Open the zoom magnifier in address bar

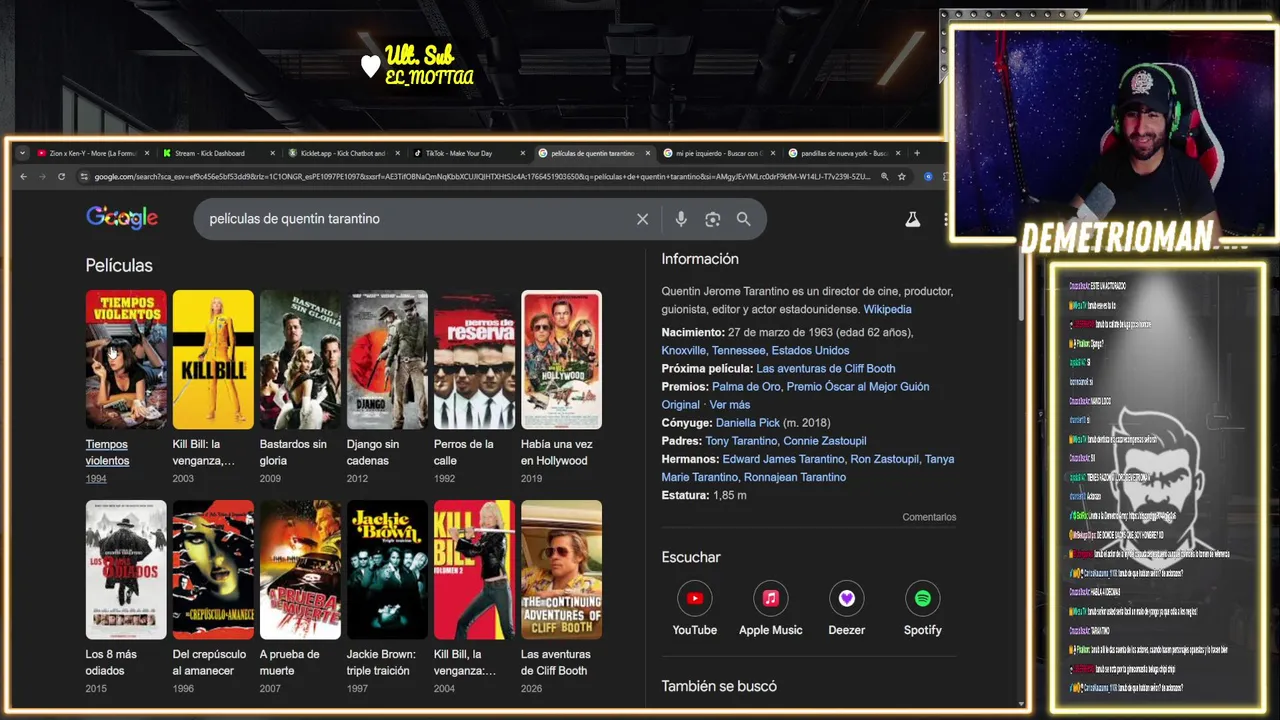coord(884,176)
